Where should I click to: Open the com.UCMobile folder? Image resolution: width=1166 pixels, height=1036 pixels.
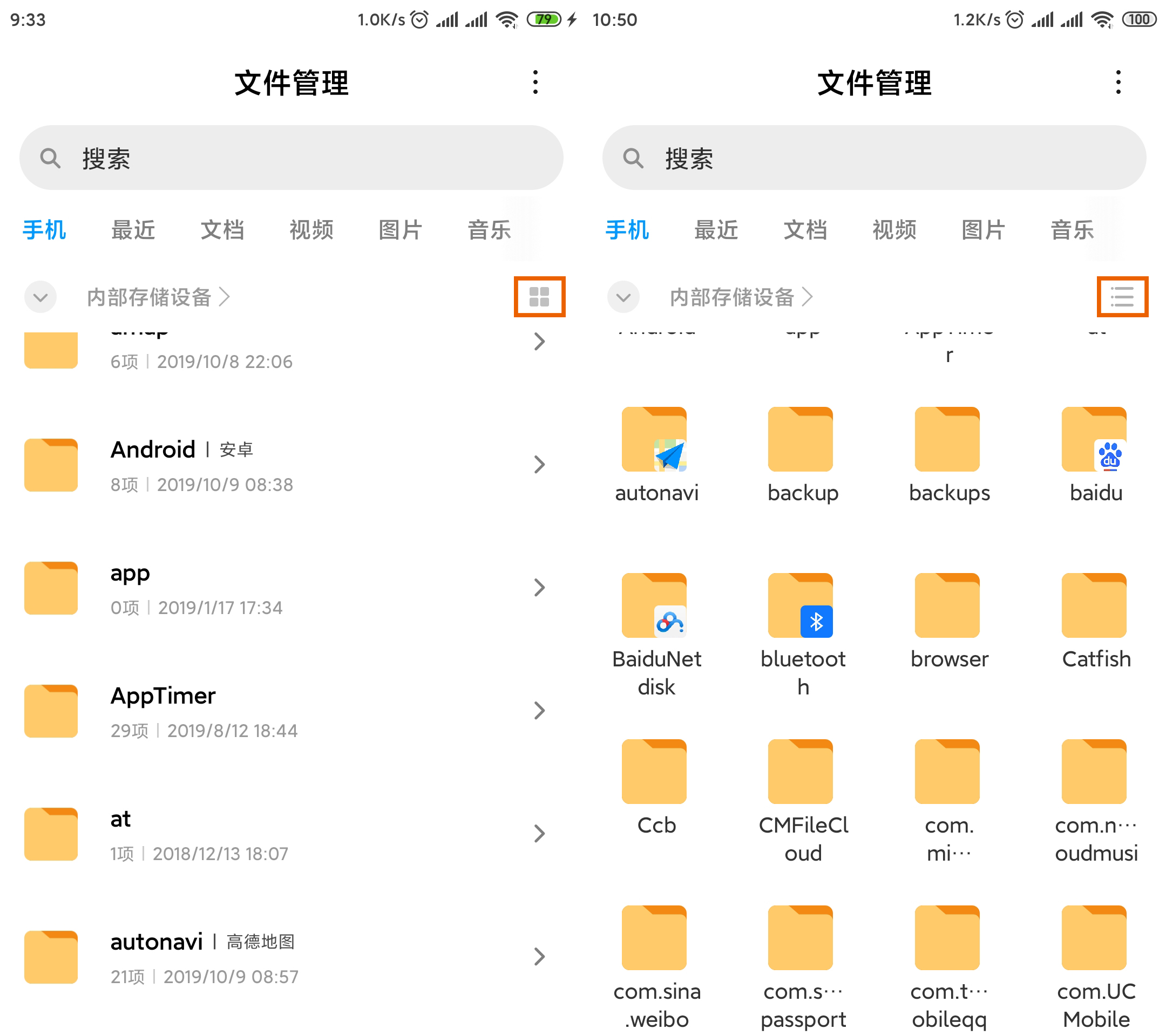tap(1094, 938)
